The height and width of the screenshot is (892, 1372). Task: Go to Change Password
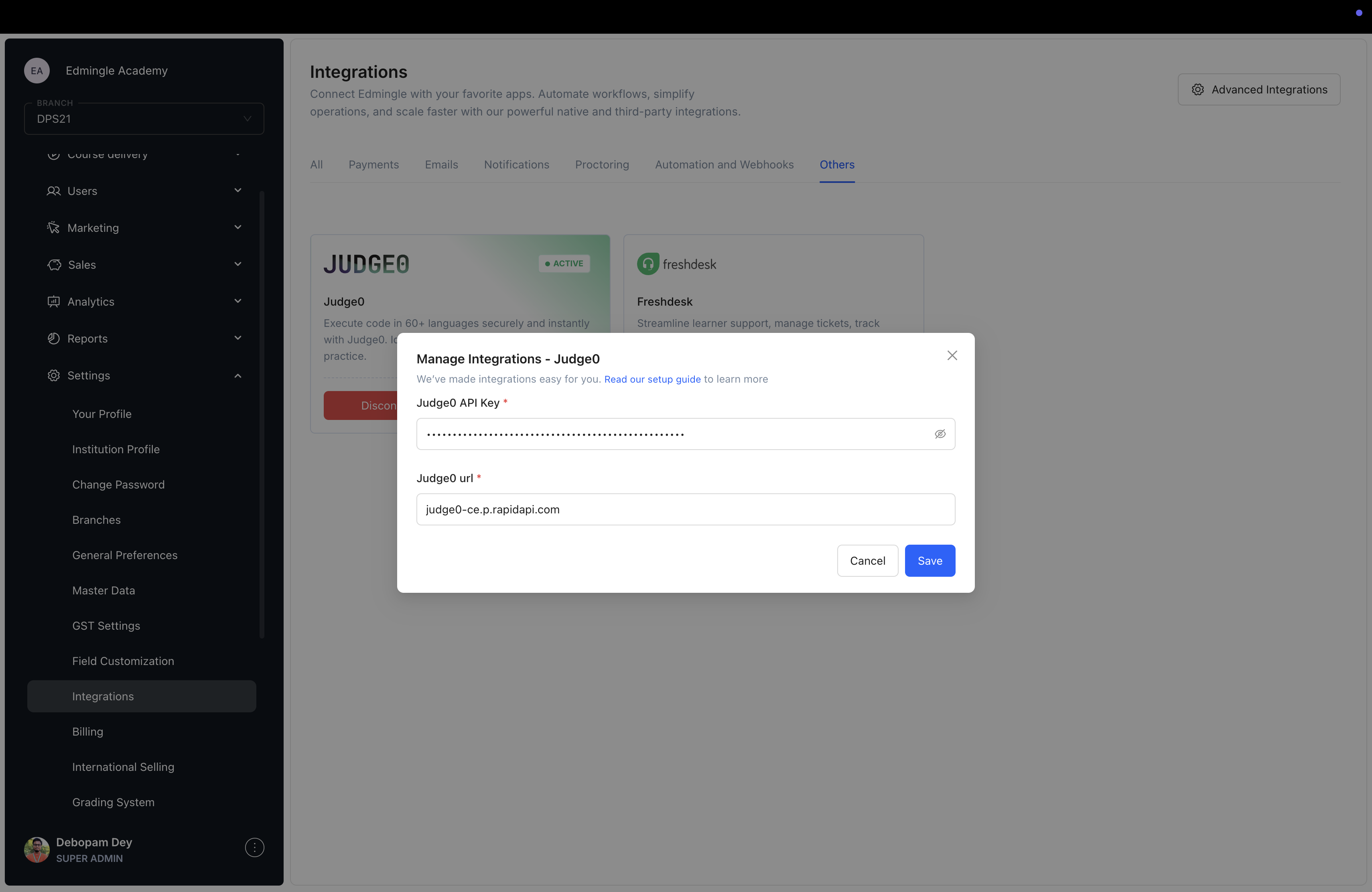coord(118,485)
